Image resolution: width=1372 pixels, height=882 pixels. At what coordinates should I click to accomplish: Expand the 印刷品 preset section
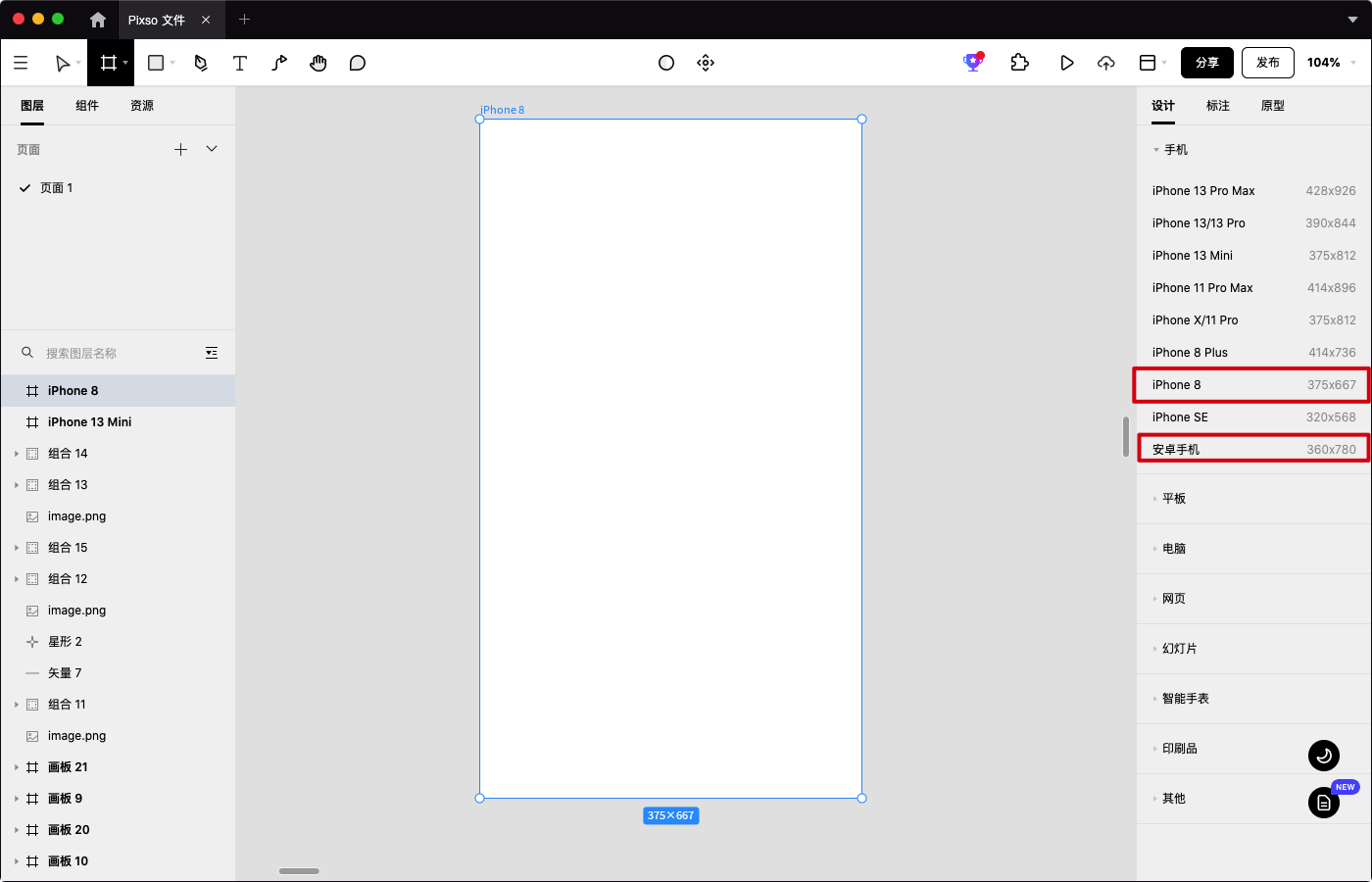pyautogui.click(x=1155, y=749)
